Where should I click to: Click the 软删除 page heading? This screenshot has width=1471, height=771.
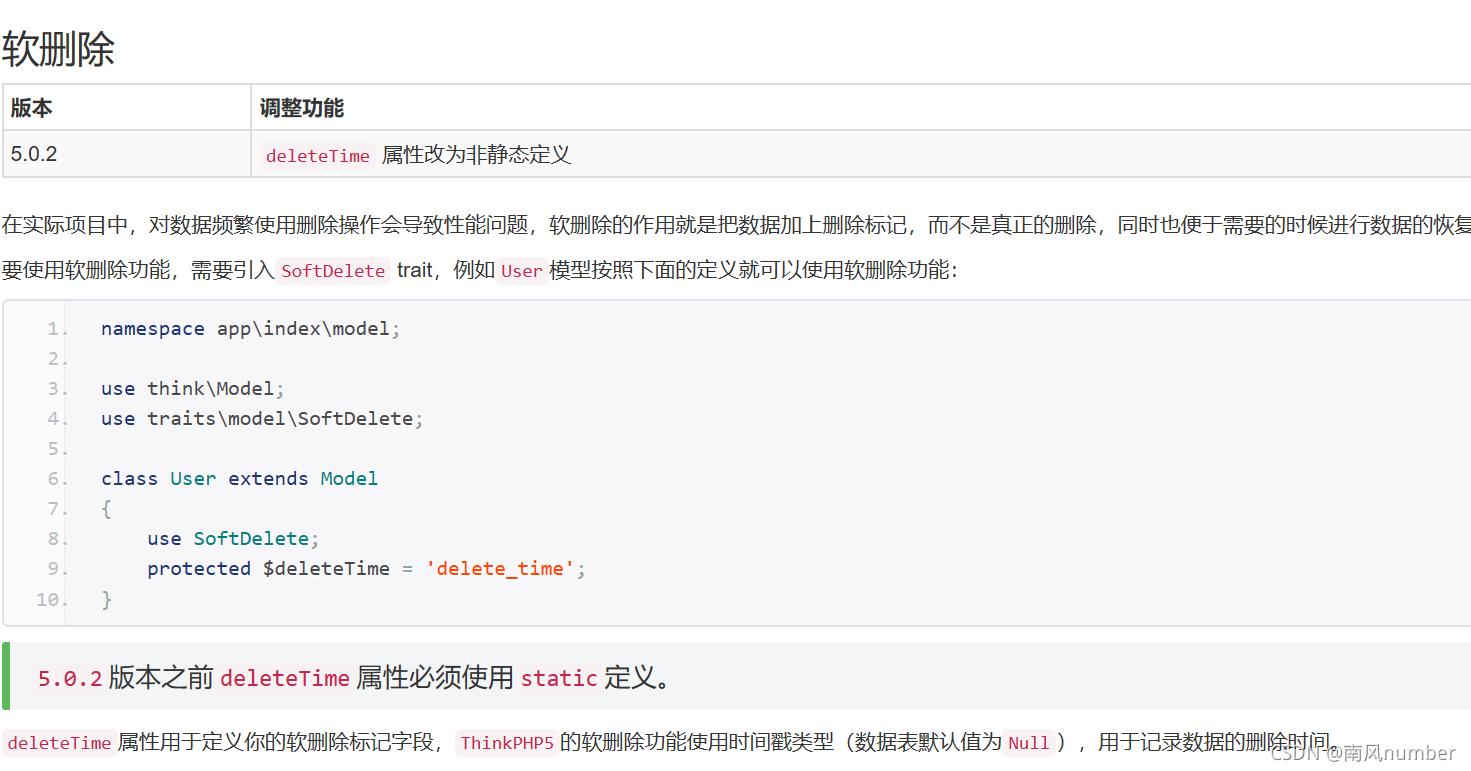pyautogui.click(x=58, y=48)
